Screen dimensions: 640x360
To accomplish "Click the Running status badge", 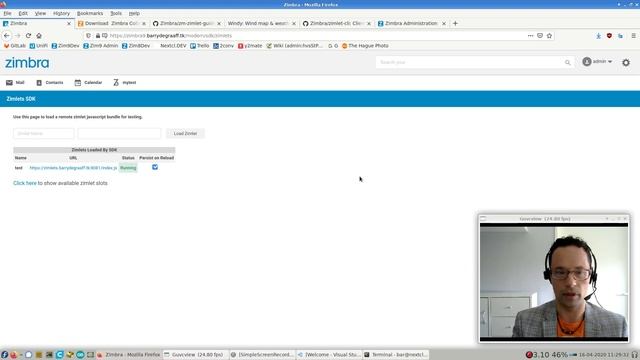I will coord(128,168).
